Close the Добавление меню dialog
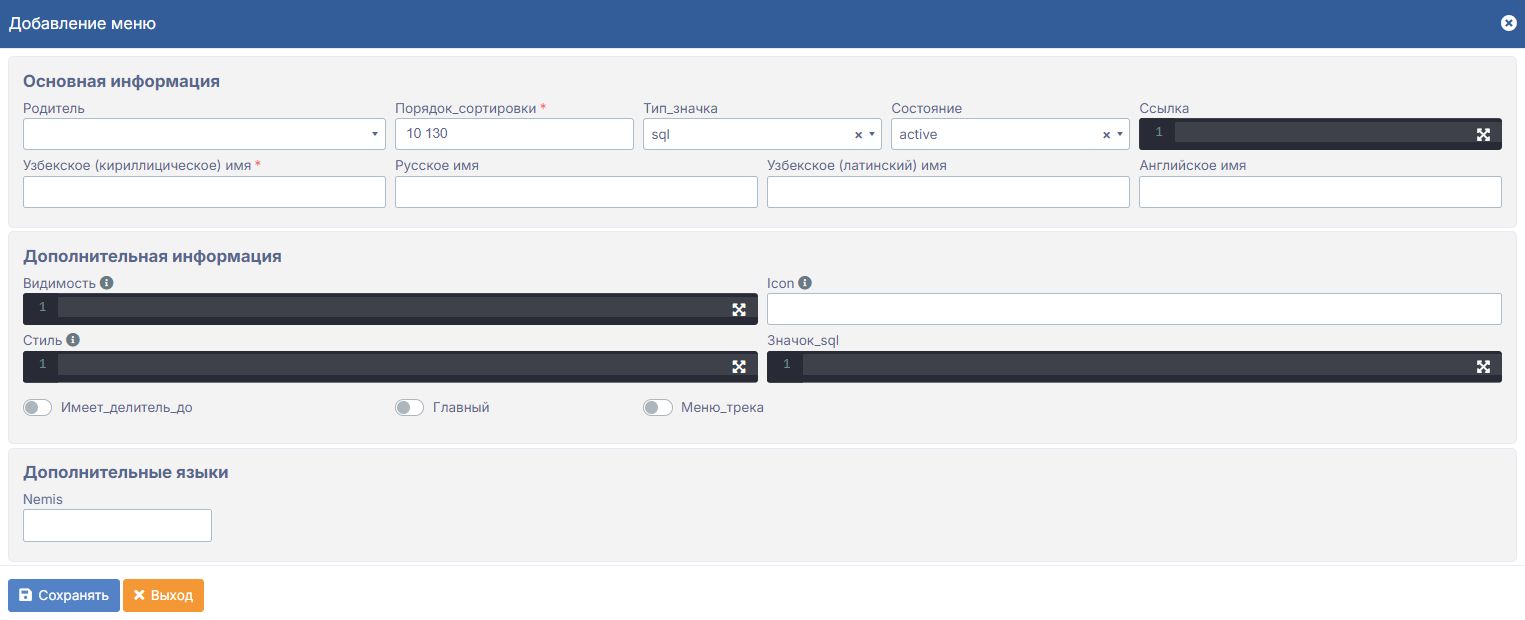Viewport: 1525px width, 620px height. (x=1509, y=23)
